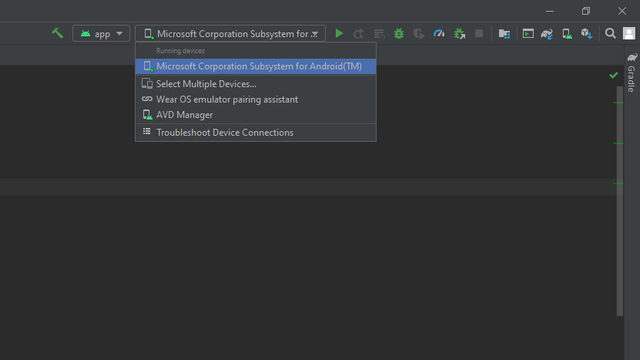
Task: Click the Stop square icon
Action: tap(479, 33)
